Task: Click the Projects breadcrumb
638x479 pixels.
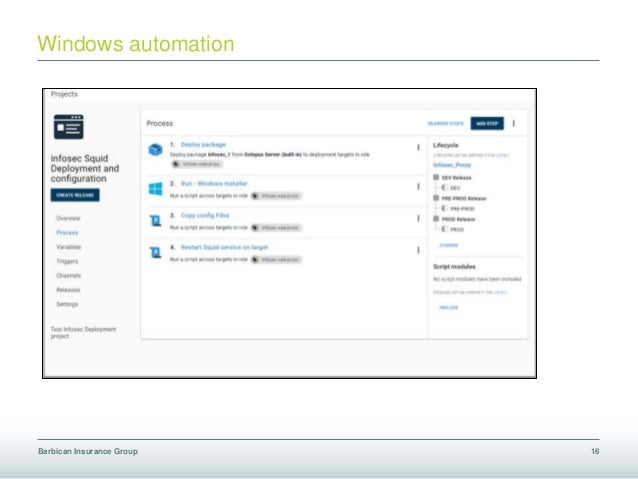Action: tap(64, 94)
